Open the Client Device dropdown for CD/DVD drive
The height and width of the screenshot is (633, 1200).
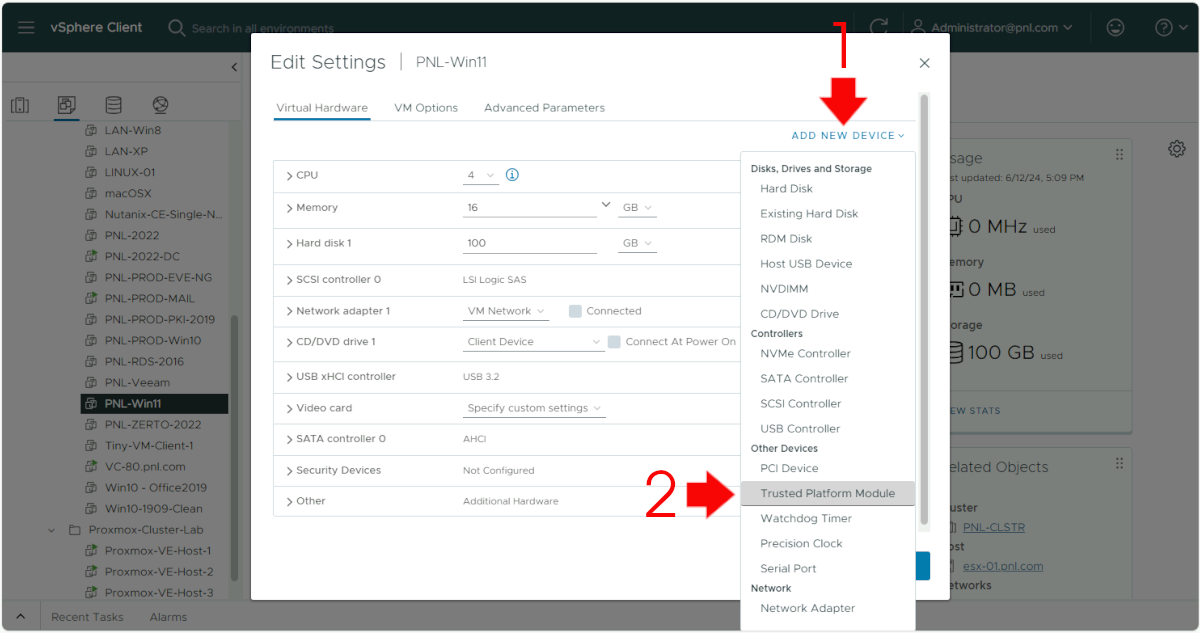(533, 341)
